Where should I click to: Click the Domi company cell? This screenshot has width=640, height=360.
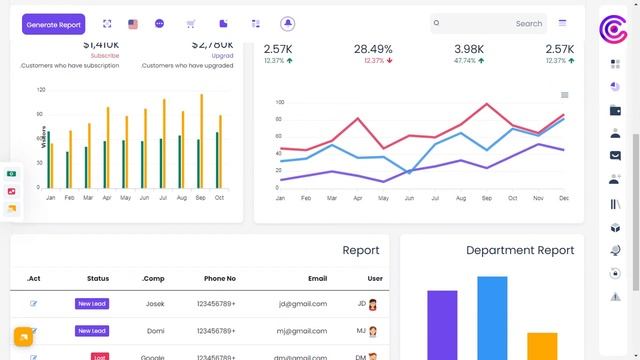156,331
